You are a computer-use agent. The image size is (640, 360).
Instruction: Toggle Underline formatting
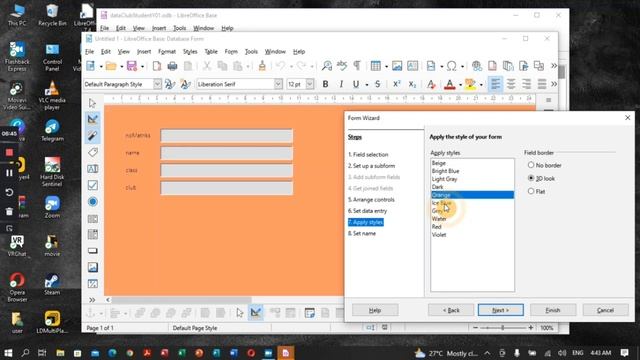(356, 84)
